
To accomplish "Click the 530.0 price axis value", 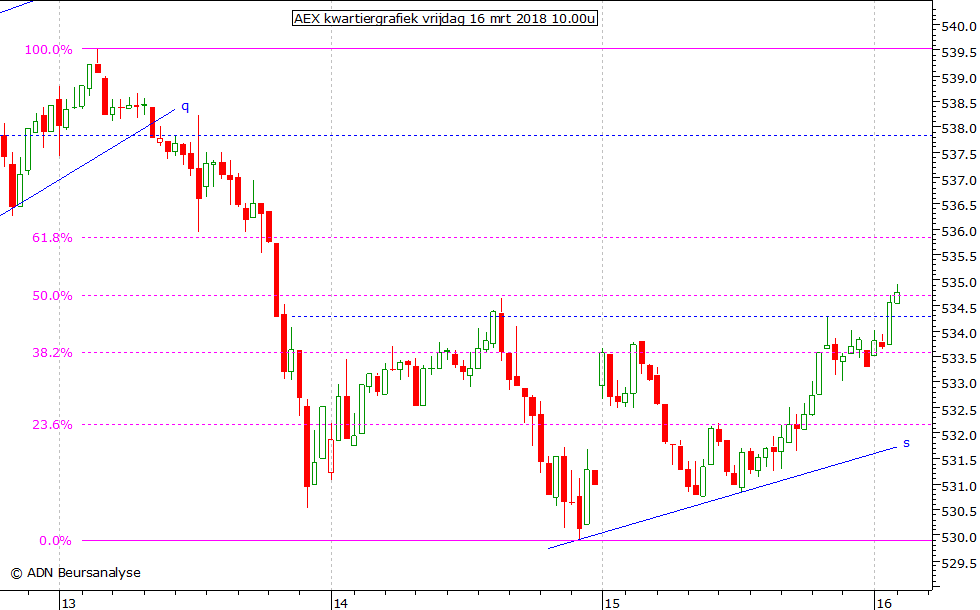I will point(959,538).
